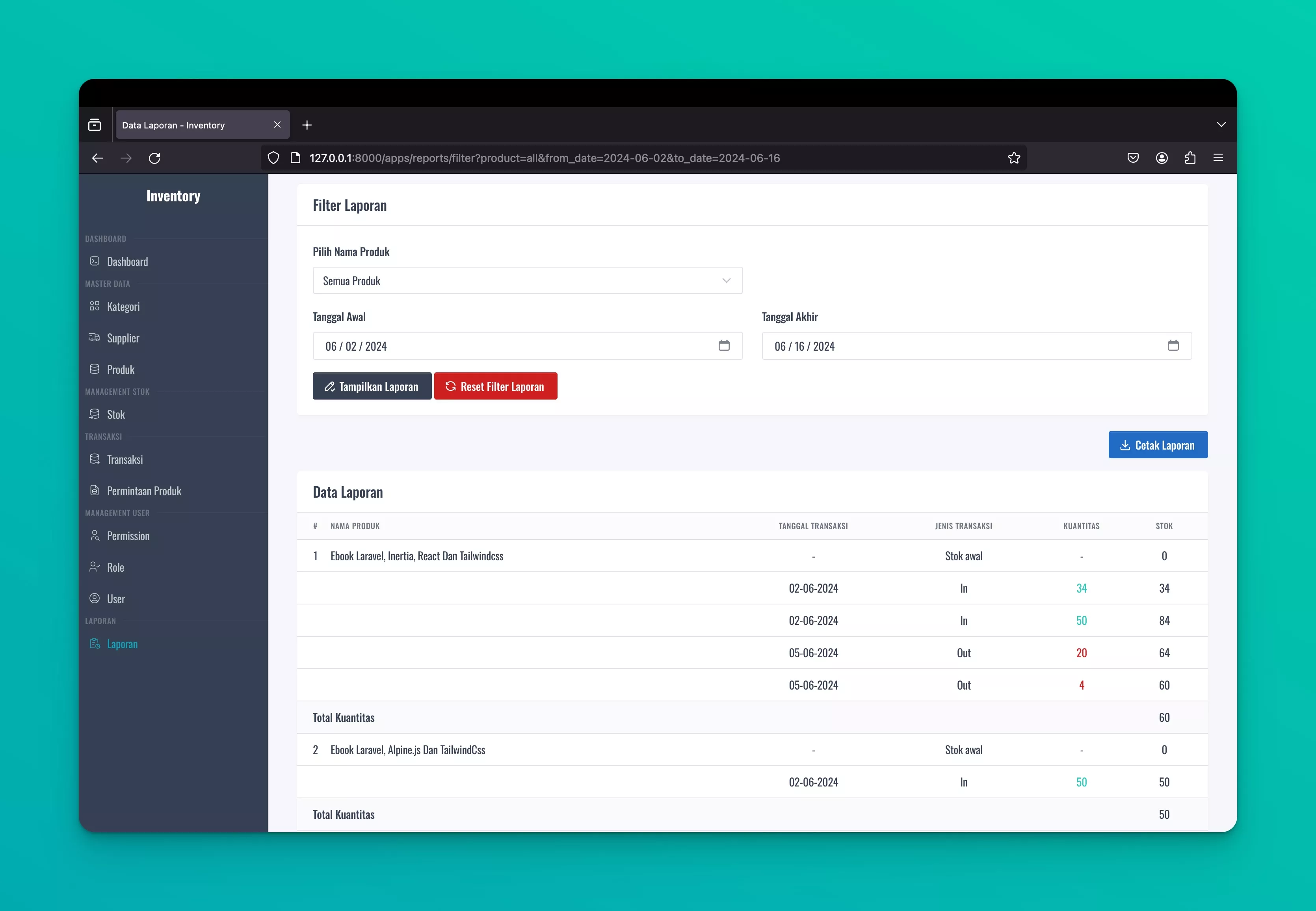
Task: Click the red quantity 20
Action: point(1082,653)
